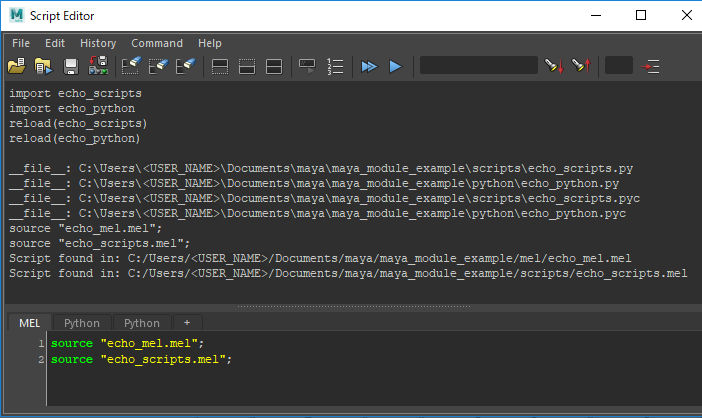This screenshot has height=418, width=702.
Task: Click the Clear All eraser icon
Action: point(185,66)
